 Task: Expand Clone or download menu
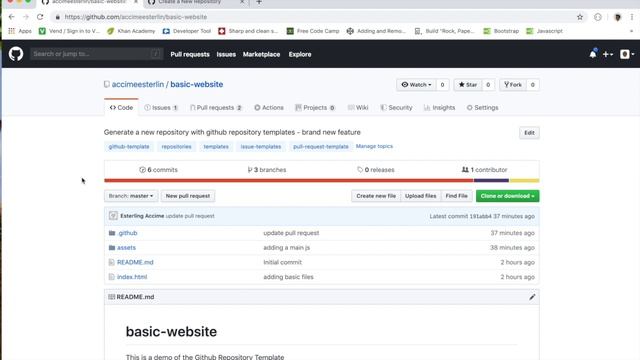[x=507, y=196]
